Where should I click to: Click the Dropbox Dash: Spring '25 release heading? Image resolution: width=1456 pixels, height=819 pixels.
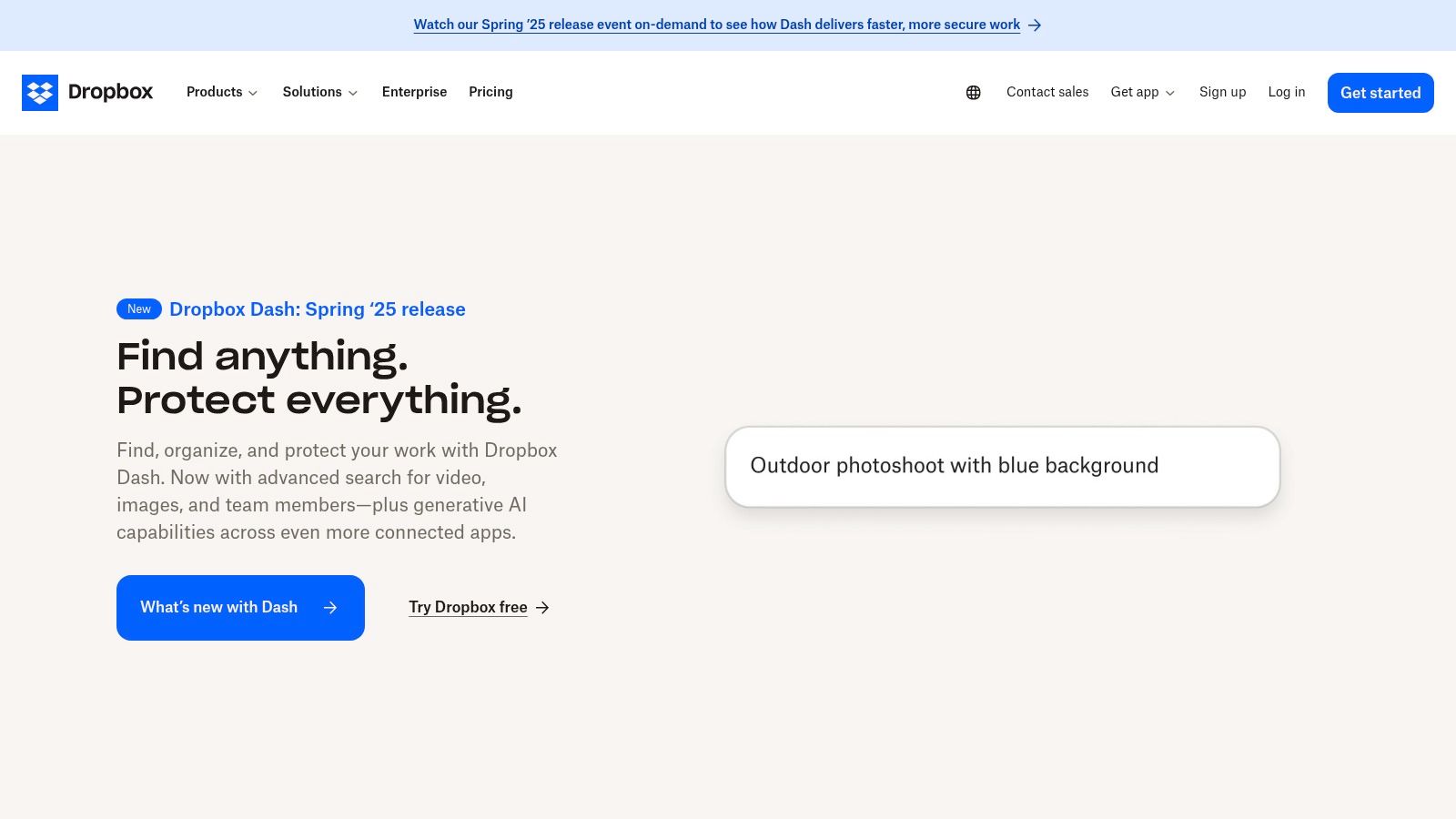(318, 309)
